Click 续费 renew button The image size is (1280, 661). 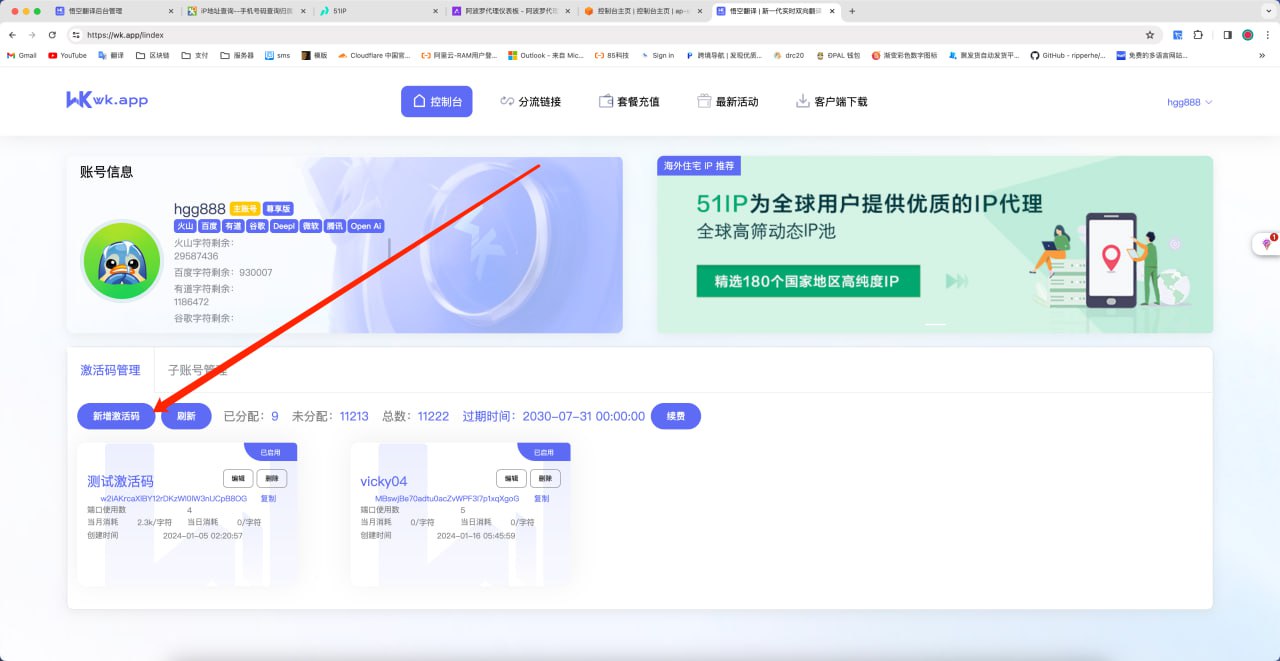coord(675,416)
